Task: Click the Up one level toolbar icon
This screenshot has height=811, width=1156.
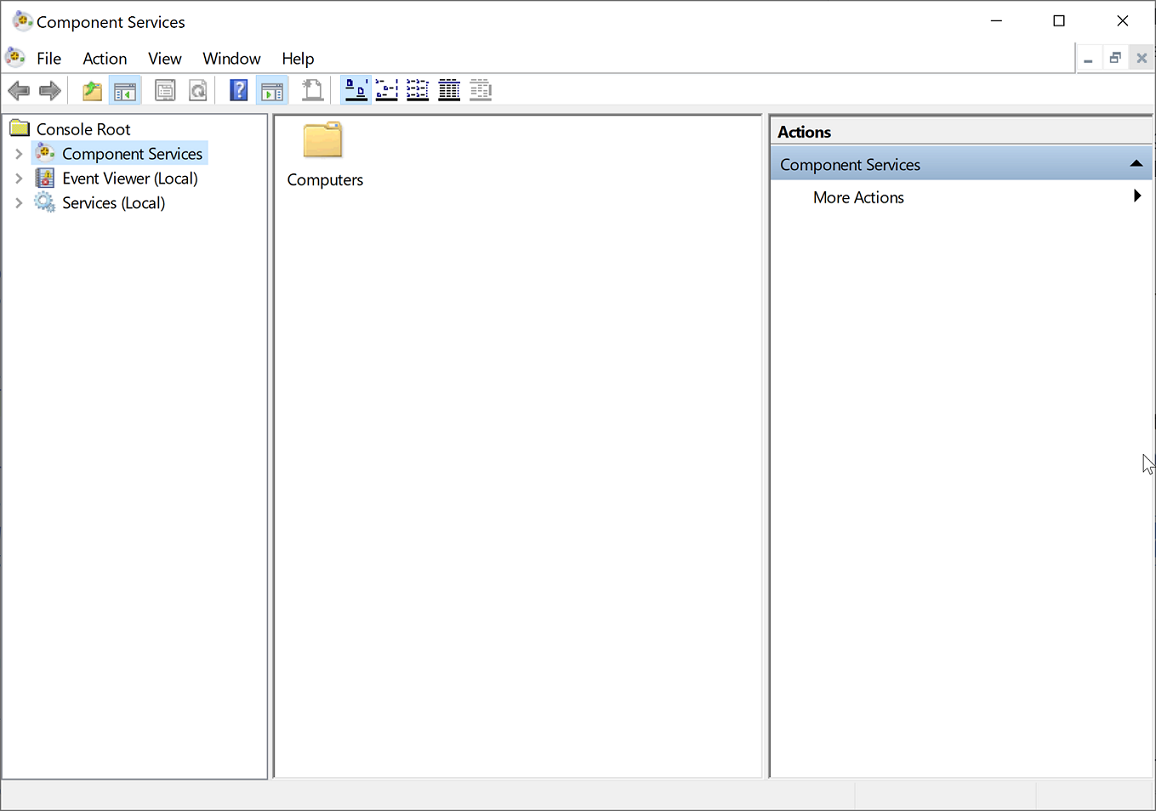Action: pyautogui.click(x=91, y=90)
